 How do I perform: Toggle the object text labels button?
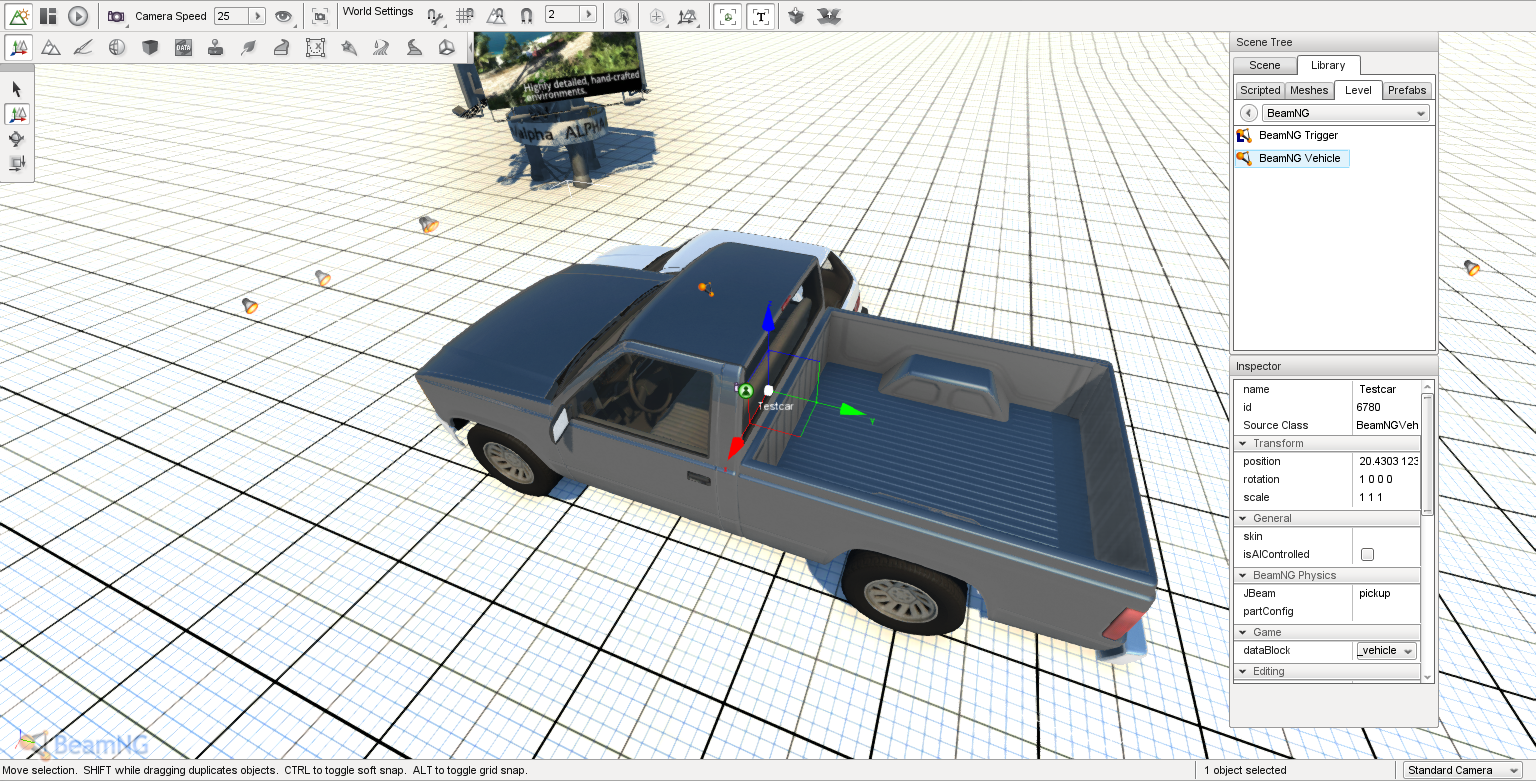760,16
